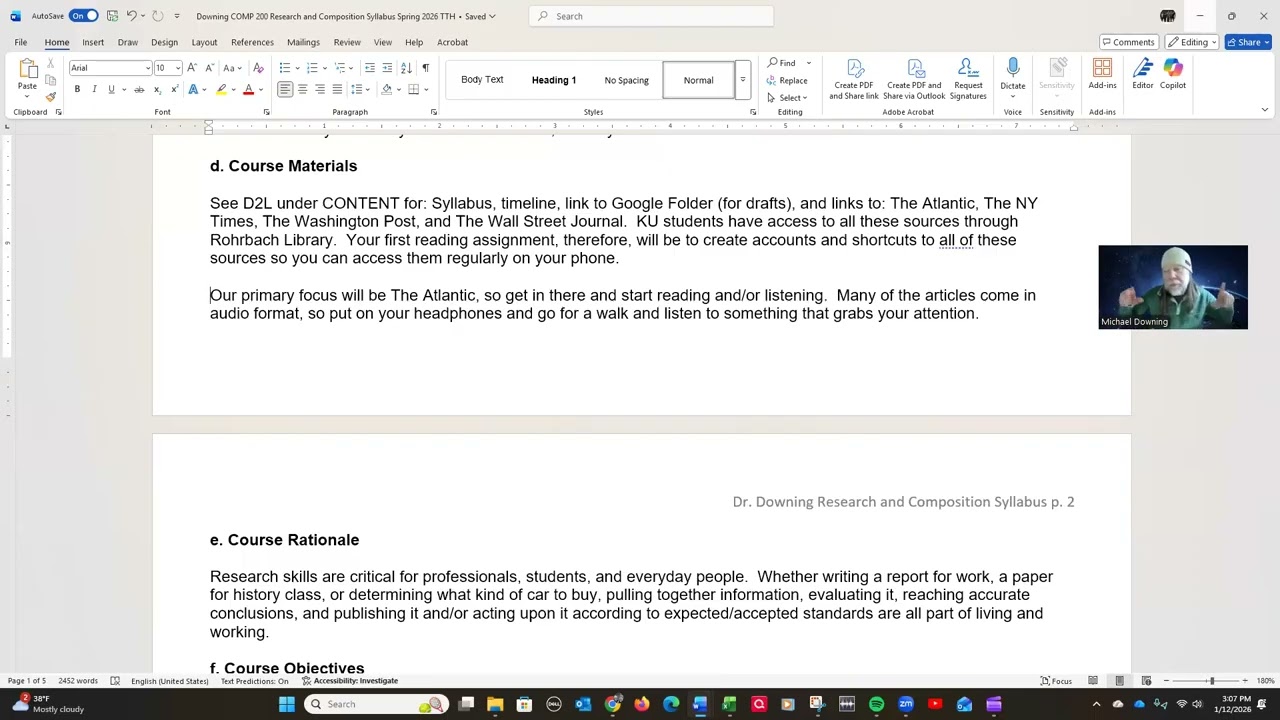The image size is (1280, 720).
Task: Click Find in Editing group
Action: (782, 63)
